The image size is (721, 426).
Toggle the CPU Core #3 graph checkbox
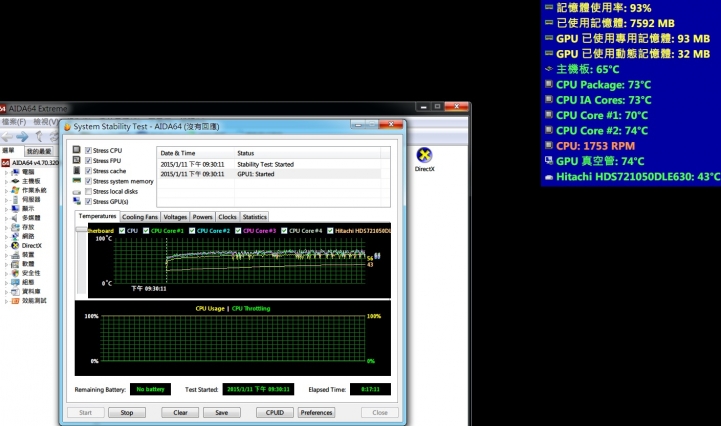coord(238,230)
